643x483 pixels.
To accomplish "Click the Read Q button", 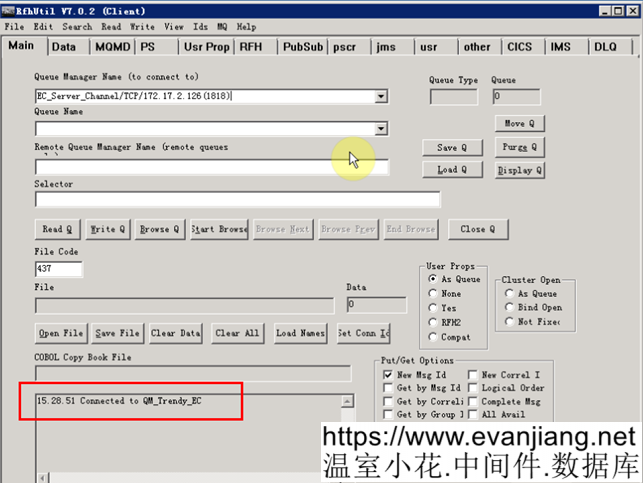I will pyautogui.click(x=56, y=229).
